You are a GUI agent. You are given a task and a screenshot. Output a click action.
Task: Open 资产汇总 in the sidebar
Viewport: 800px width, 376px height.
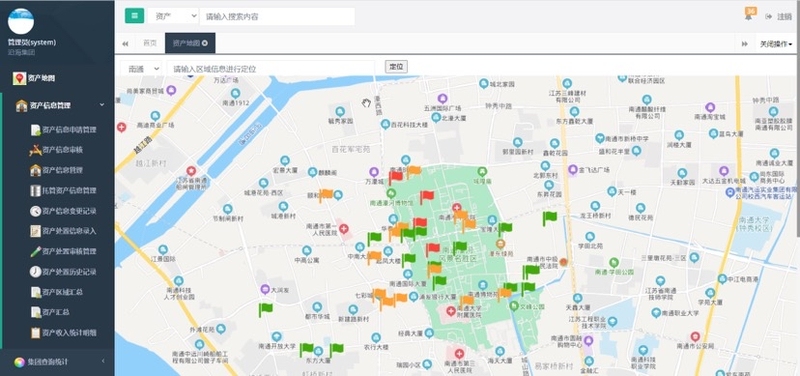point(50,312)
